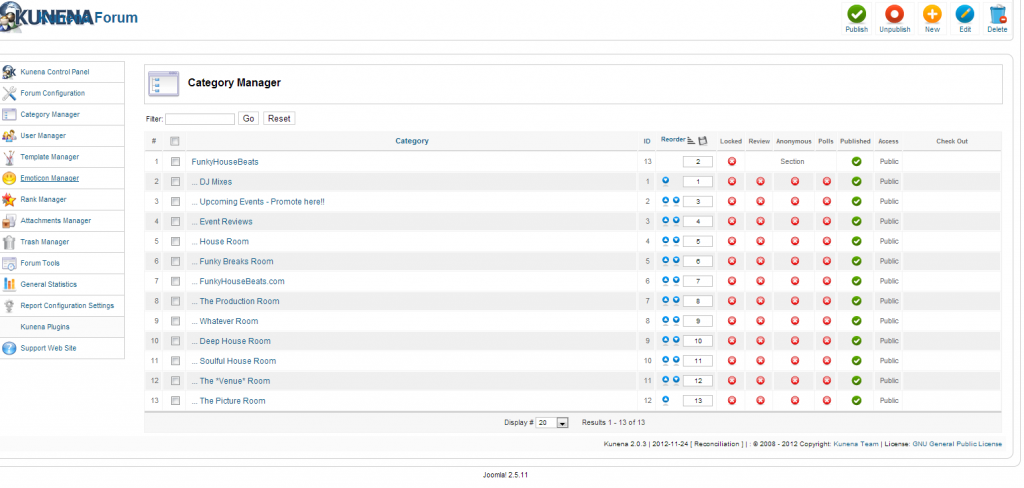Click the Edit pencil icon
Viewport: 1024px width, 488px height.
click(x=965, y=14)
